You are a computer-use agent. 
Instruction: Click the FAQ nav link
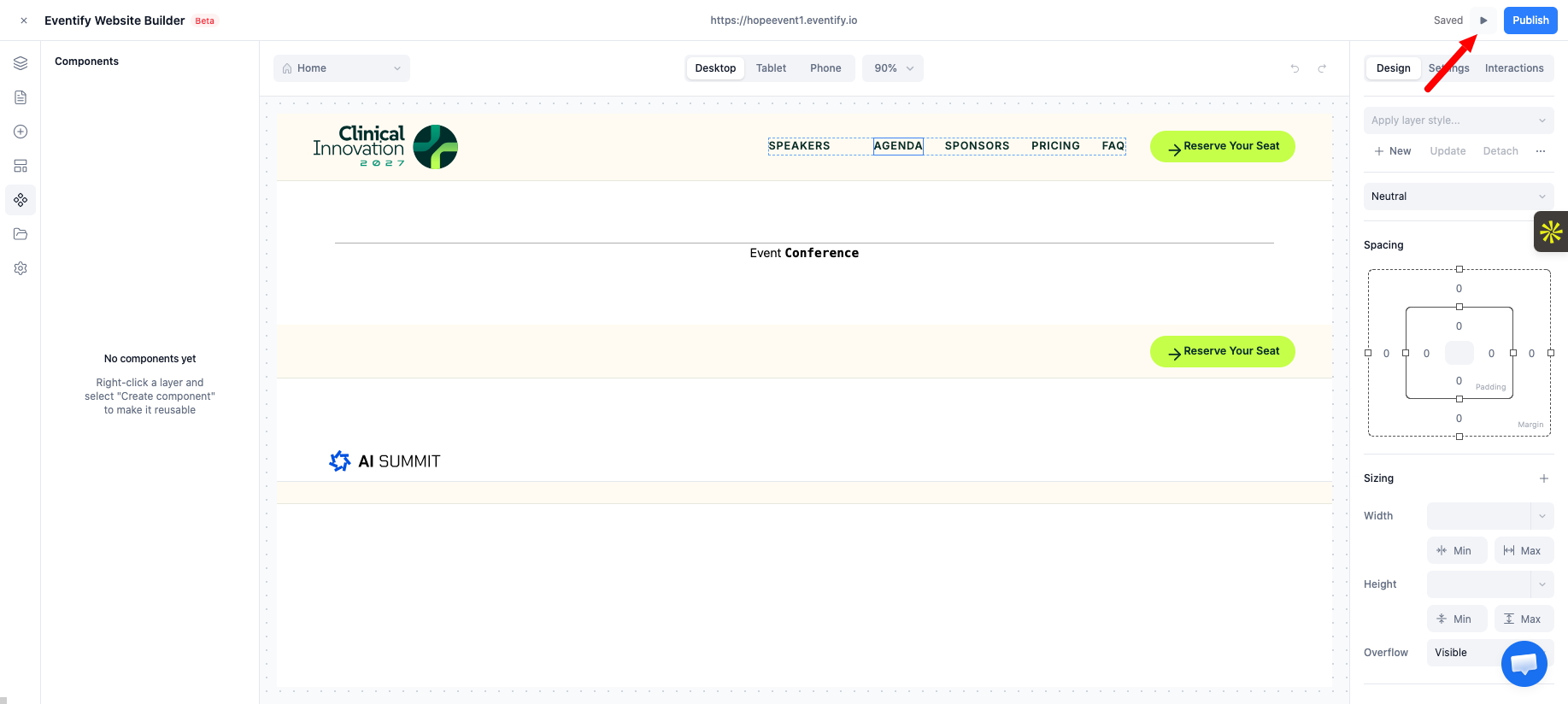(1113, 146)
